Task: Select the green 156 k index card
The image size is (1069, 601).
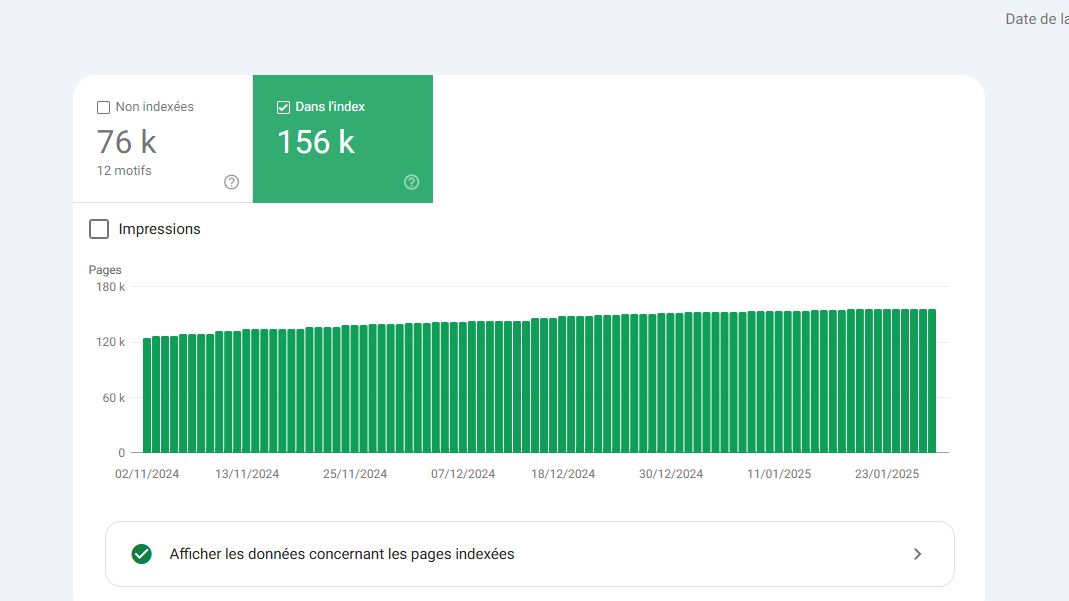Action: [x=343, y=139]
